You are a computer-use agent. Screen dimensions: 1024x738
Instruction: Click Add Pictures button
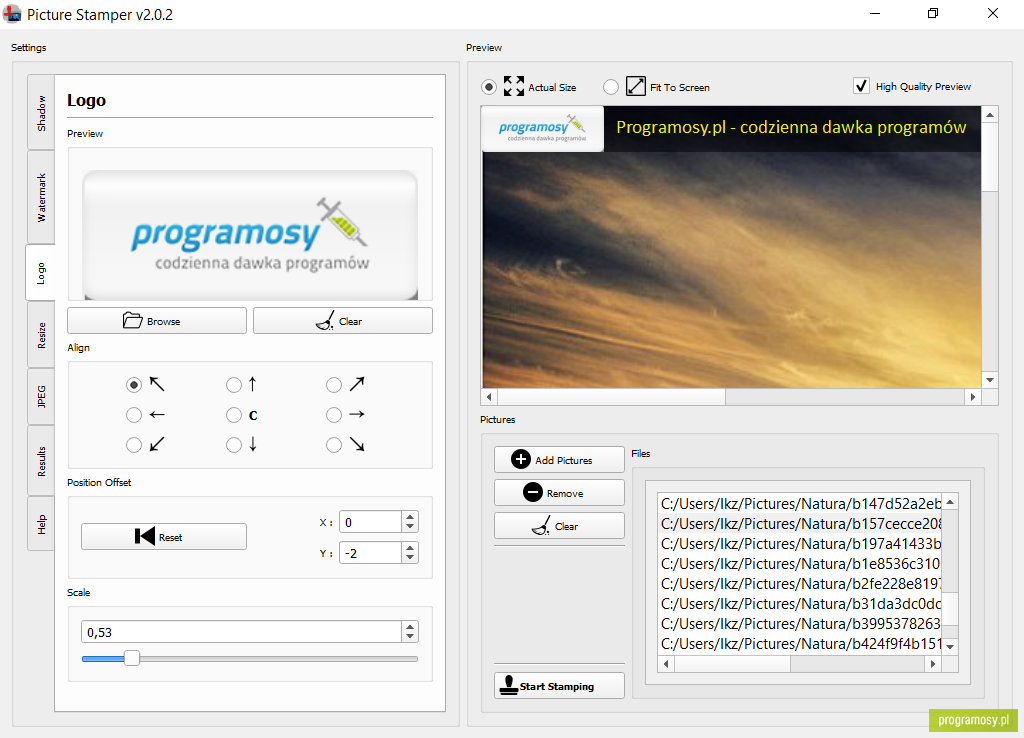[x=559, y=460]
